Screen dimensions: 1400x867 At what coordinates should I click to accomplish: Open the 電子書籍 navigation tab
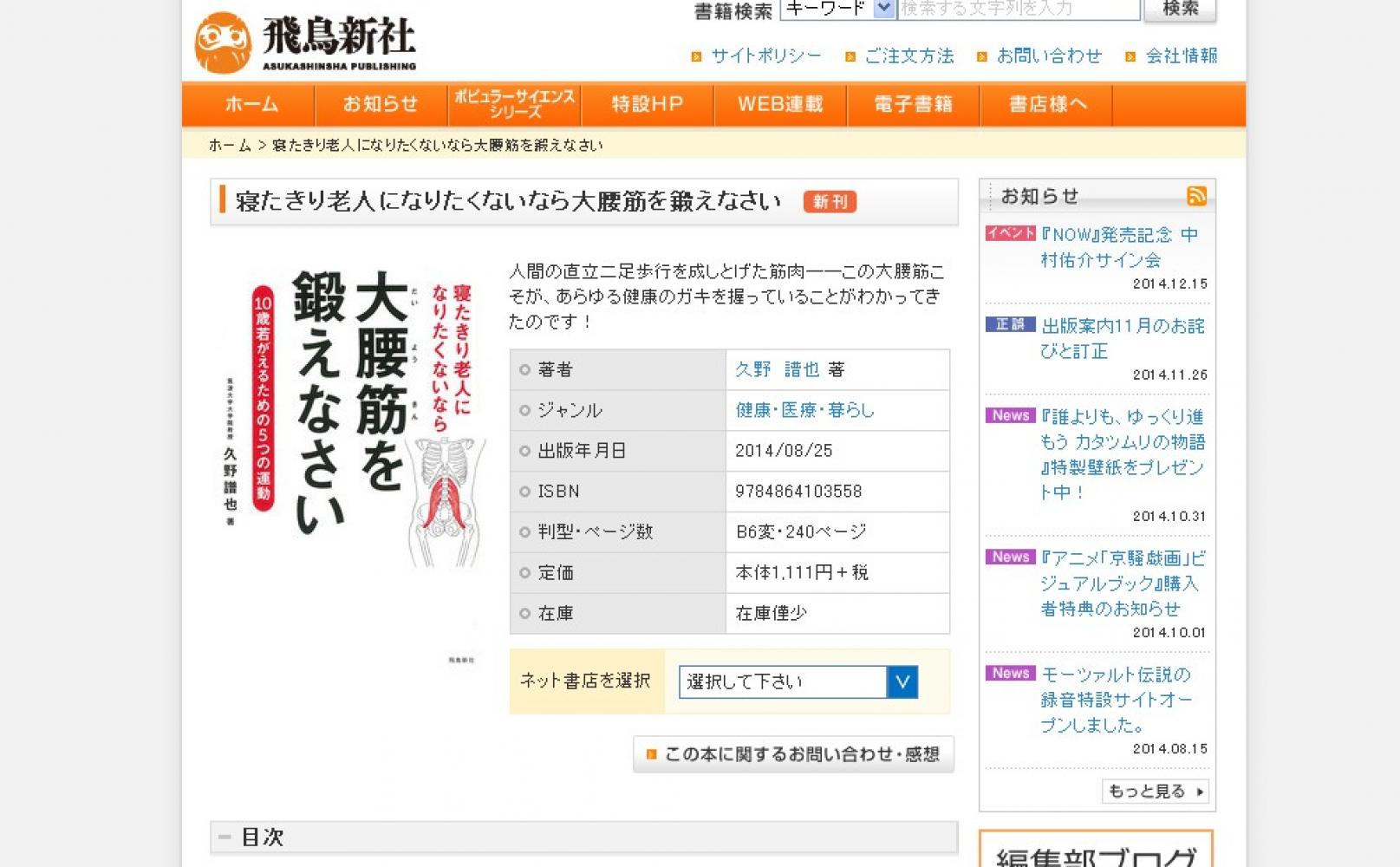click(913, 104)
